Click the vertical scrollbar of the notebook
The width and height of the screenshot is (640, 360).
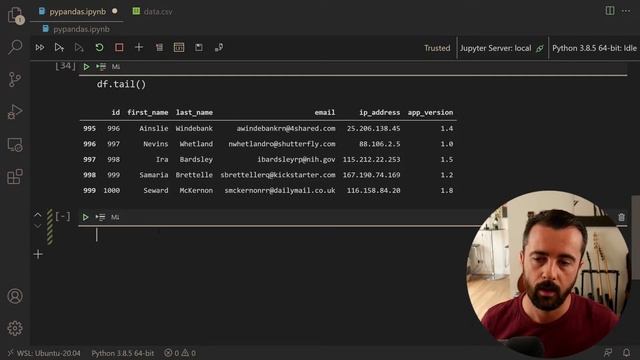click(x=636, y=237)
